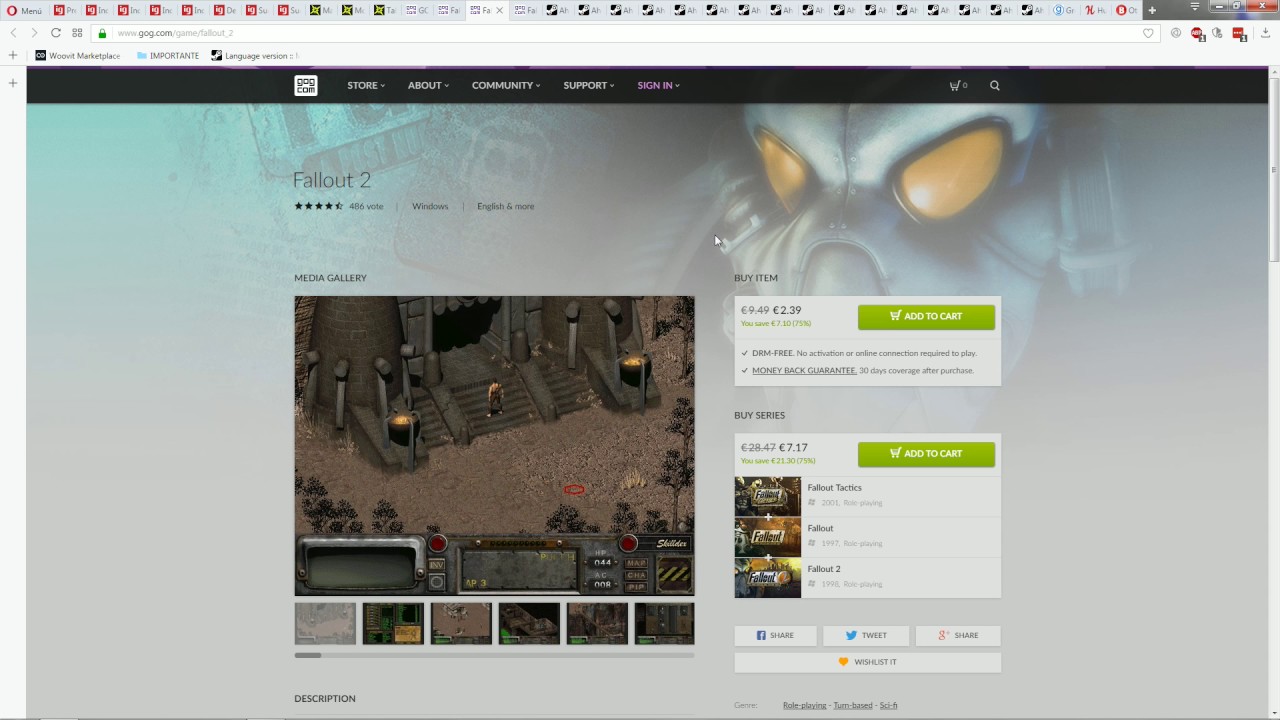Viewport: 1280px width, 720px height.
Task: Open the English & more languages list
Action: coord(505,206)
